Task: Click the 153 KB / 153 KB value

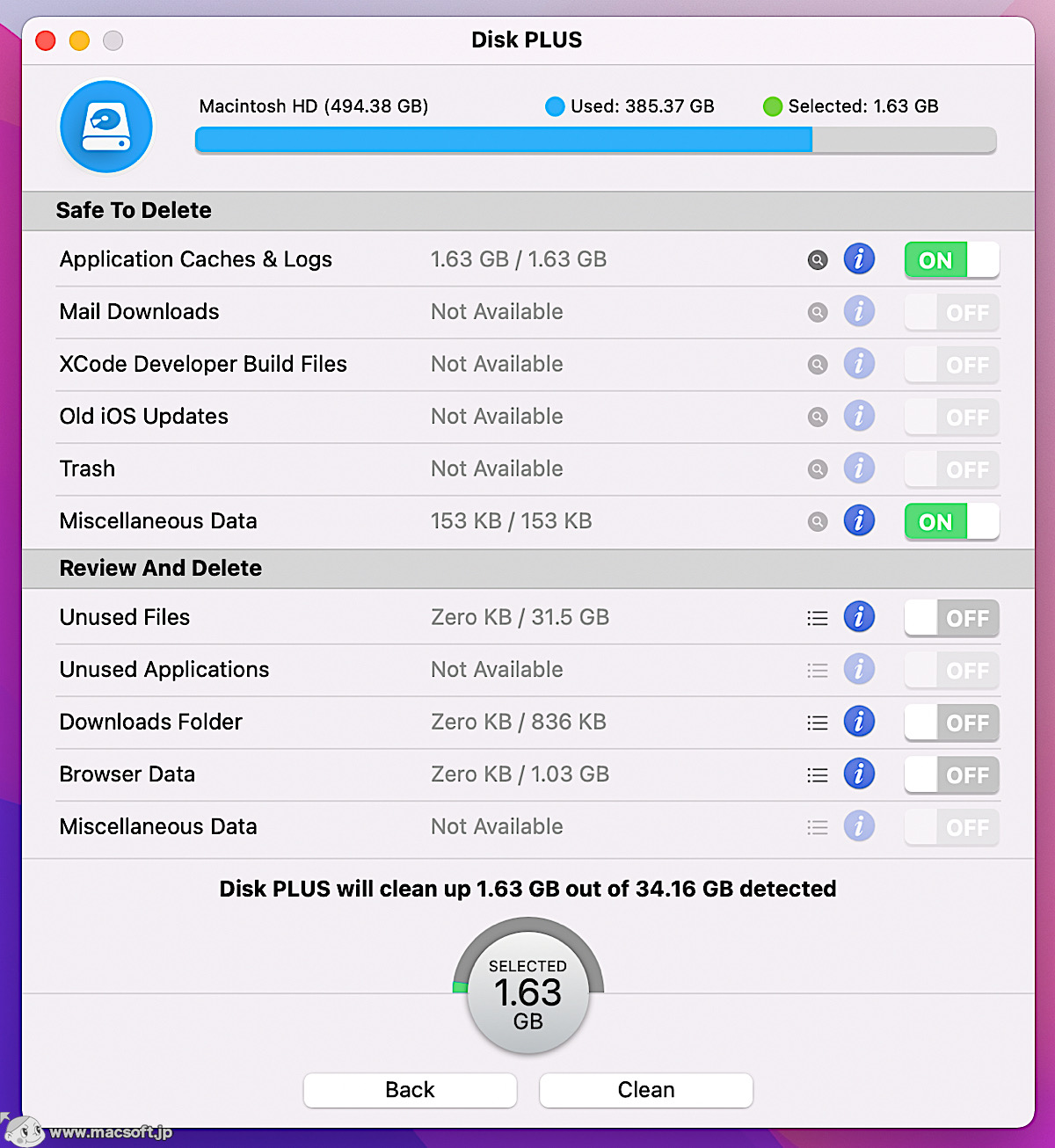Action: coord(512,521)
